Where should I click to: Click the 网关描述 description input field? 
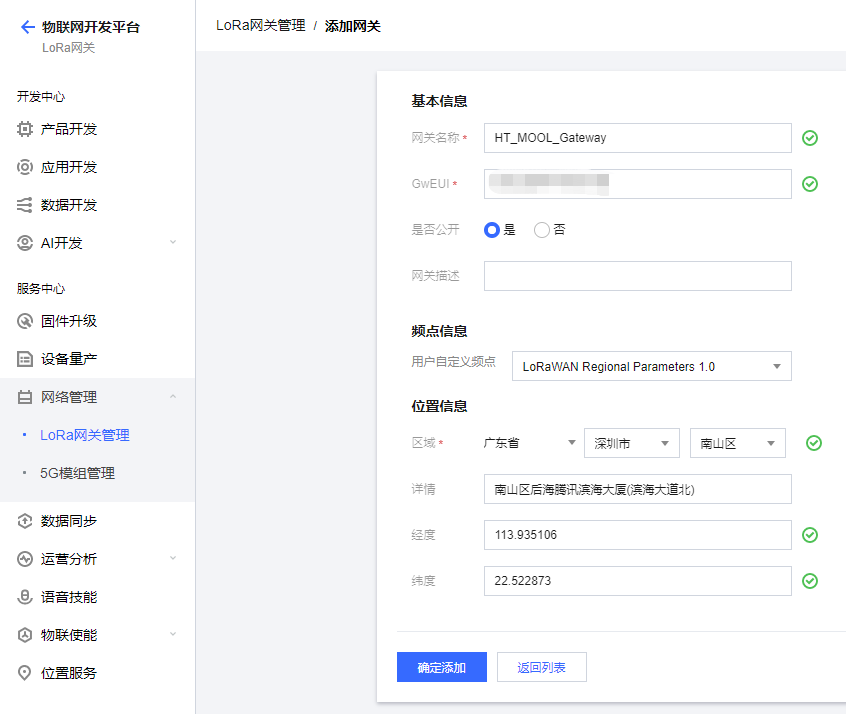637,275
